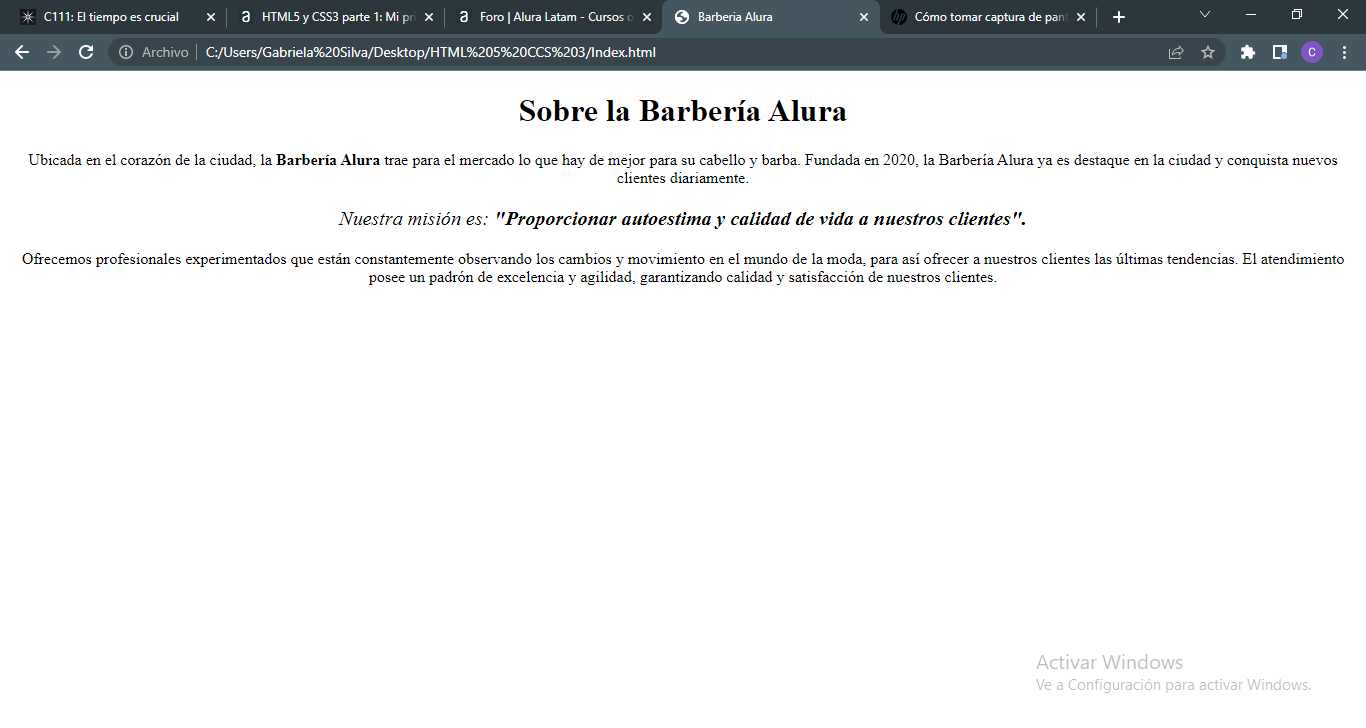Click the paragraph starting Ofrecemos profesionales experimentados
This screenshot has height=728, width=1366.
tap(683, 268)
